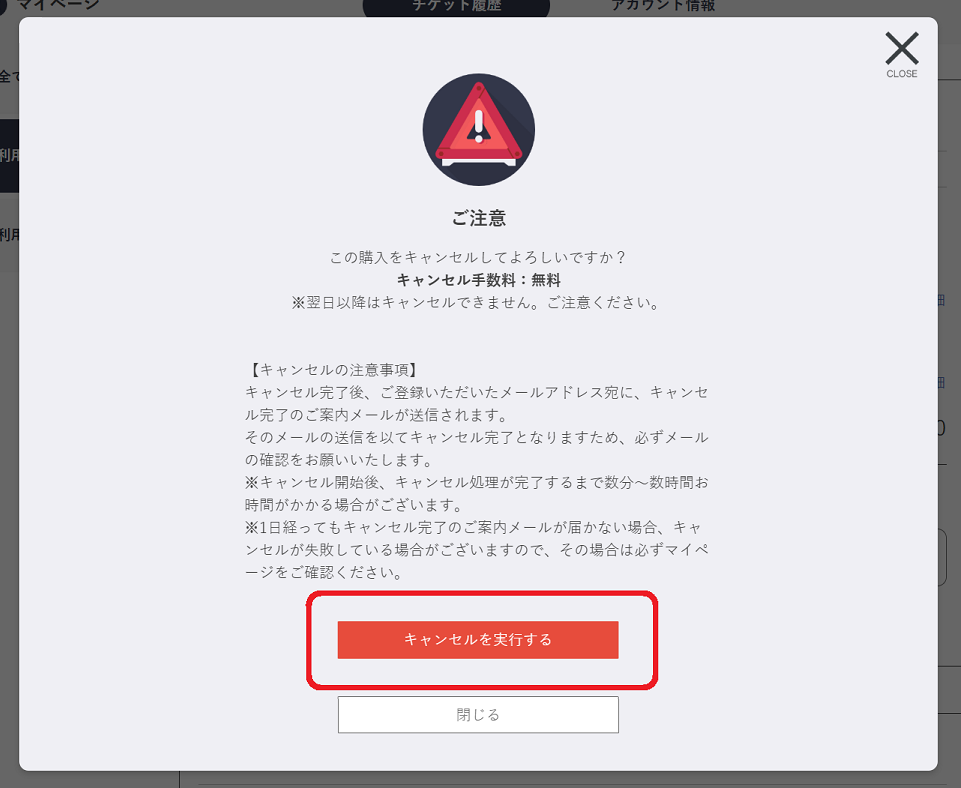Select the マイページ title at top left
The width and height of the screenshot is (961, 788).
tap(58, 5)
